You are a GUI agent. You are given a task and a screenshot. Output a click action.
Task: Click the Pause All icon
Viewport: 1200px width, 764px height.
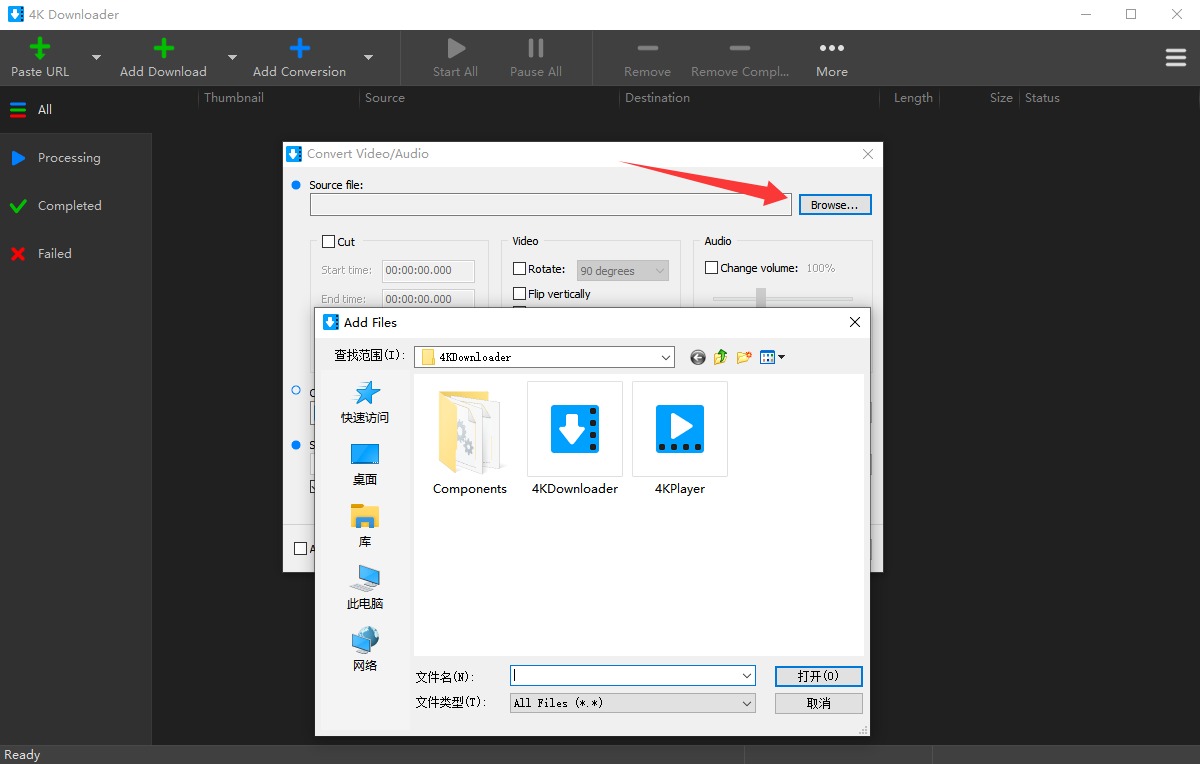pos(536,48)
